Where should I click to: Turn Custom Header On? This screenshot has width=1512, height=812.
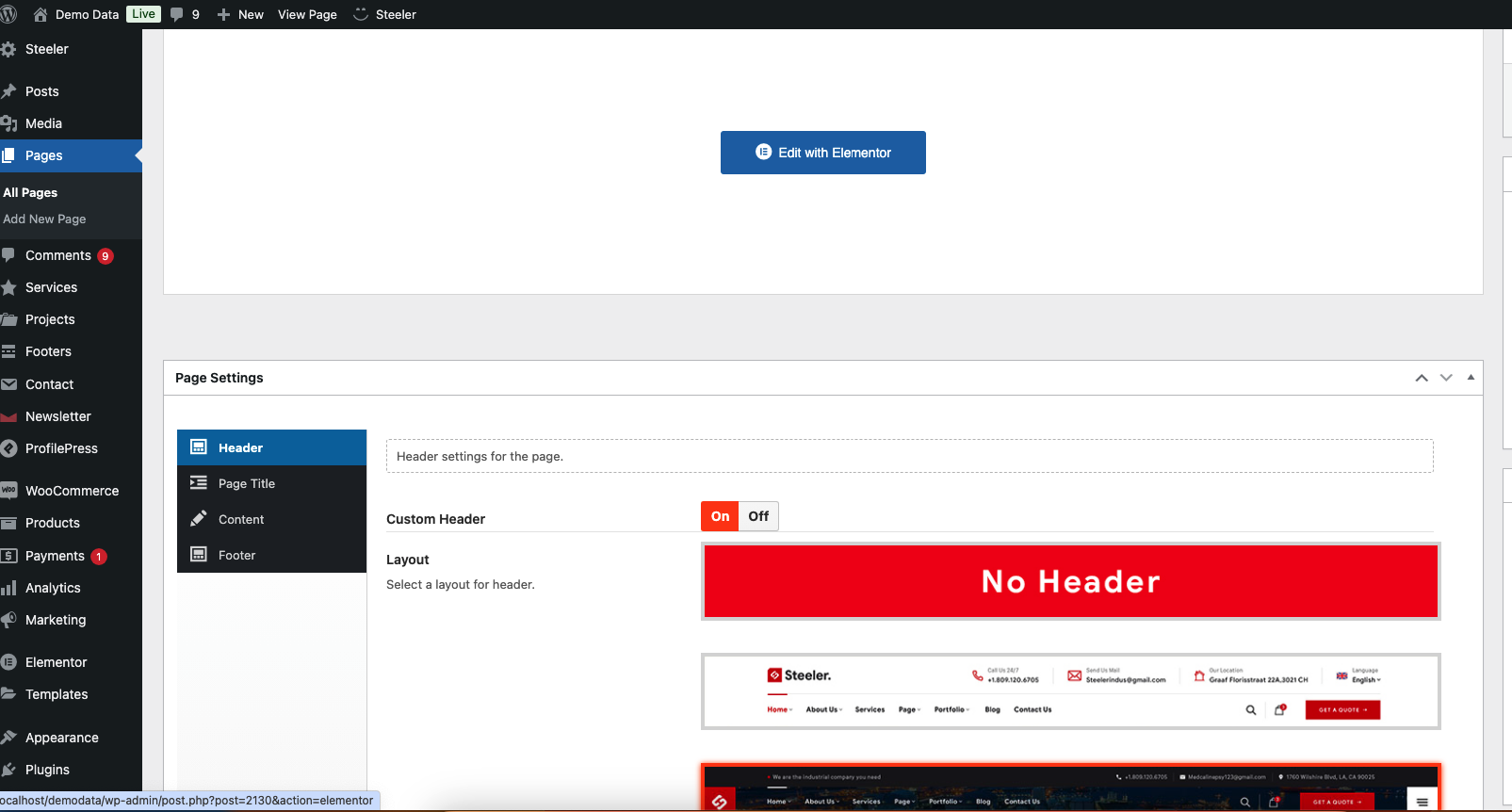[720, 516]
